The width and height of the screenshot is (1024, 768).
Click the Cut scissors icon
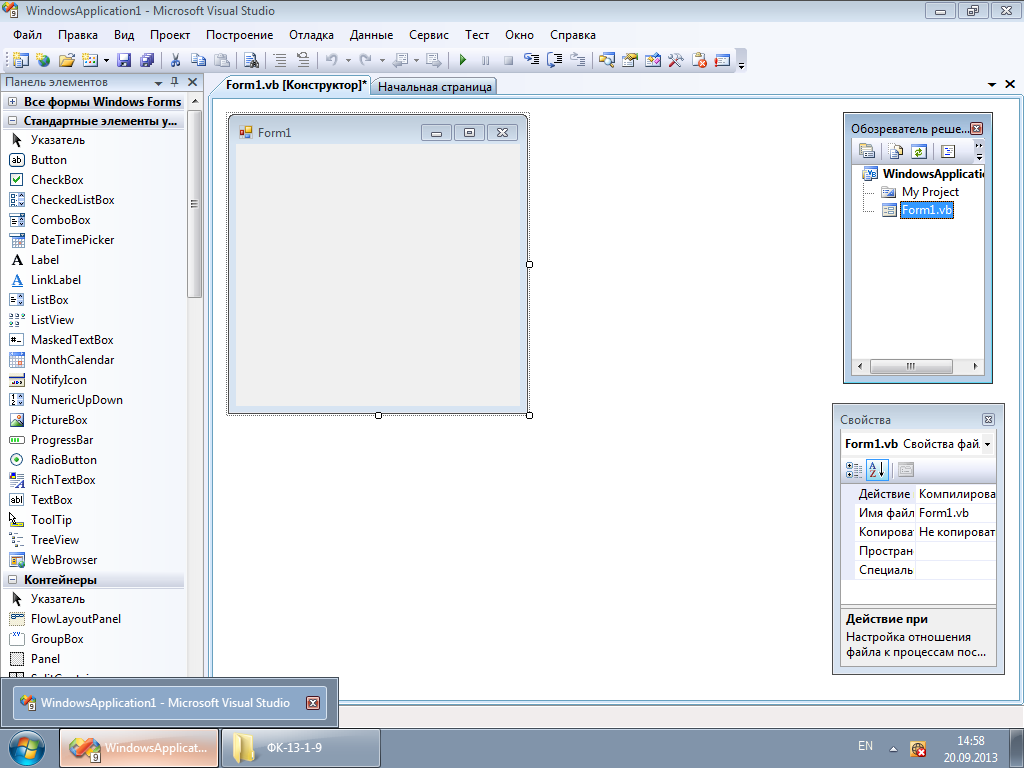pos(175,60)
